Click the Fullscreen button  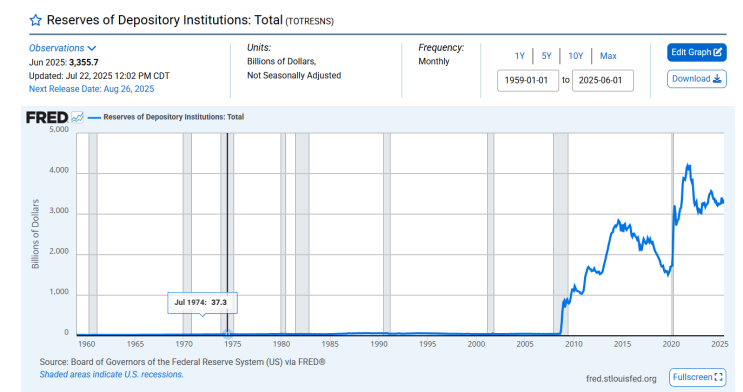(x=698, y=377)
